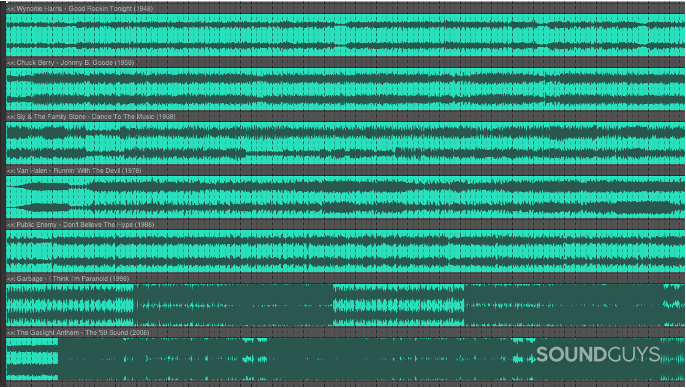Click the SoundGuys watermark logo
The image size is (686, 388).
(x=598, y=354)
